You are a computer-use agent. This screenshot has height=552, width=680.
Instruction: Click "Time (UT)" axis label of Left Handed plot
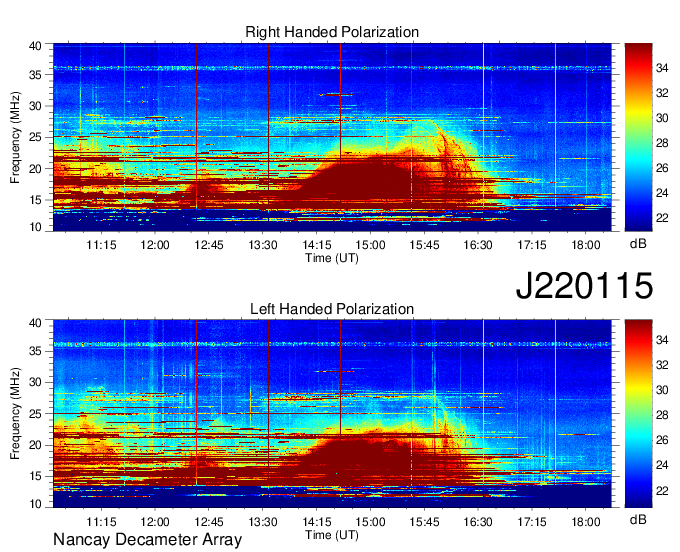click(332, 535)
